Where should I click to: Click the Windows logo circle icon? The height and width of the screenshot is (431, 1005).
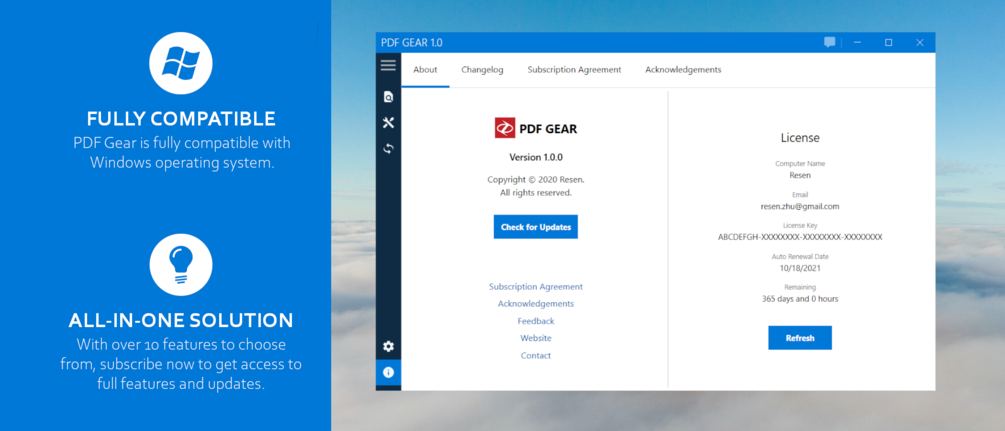(181, 63)
